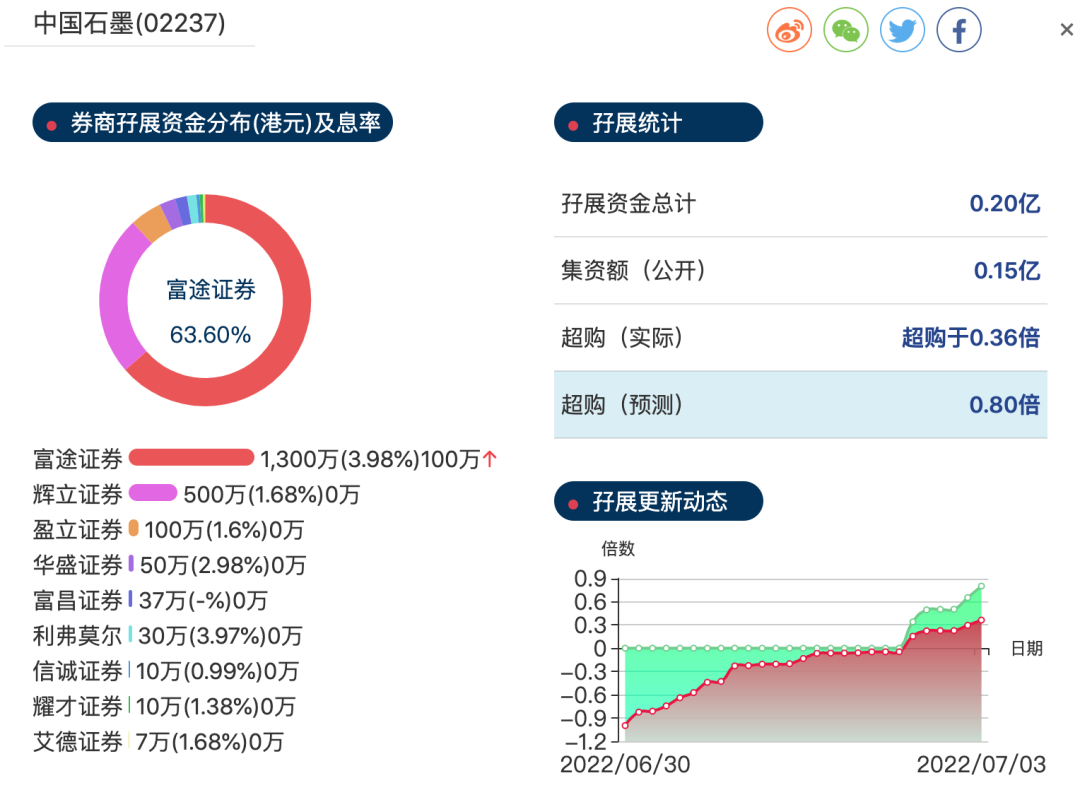Click the 37万(-%)0万 value
The image size is (1080, 790).
(203, 600)
